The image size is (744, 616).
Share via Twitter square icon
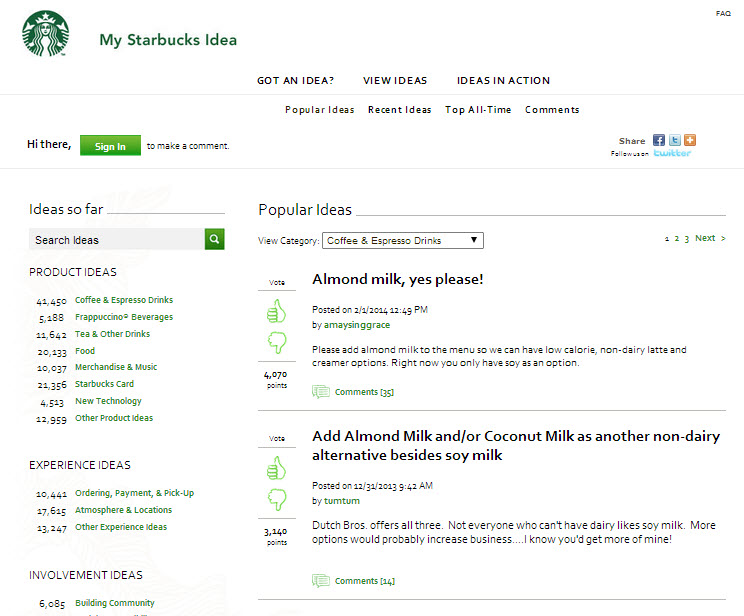coord(675,140)
